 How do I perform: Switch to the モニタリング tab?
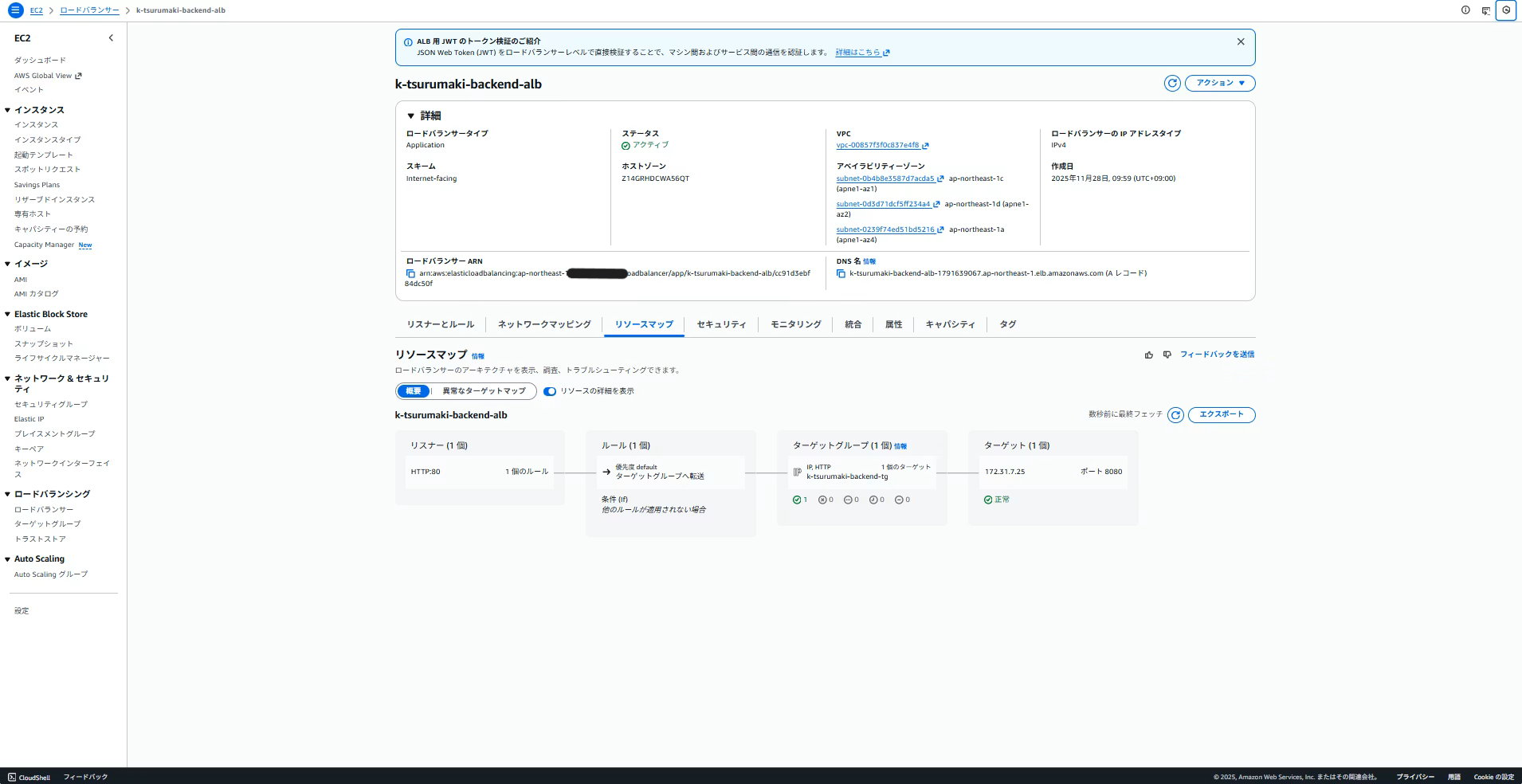796,324
